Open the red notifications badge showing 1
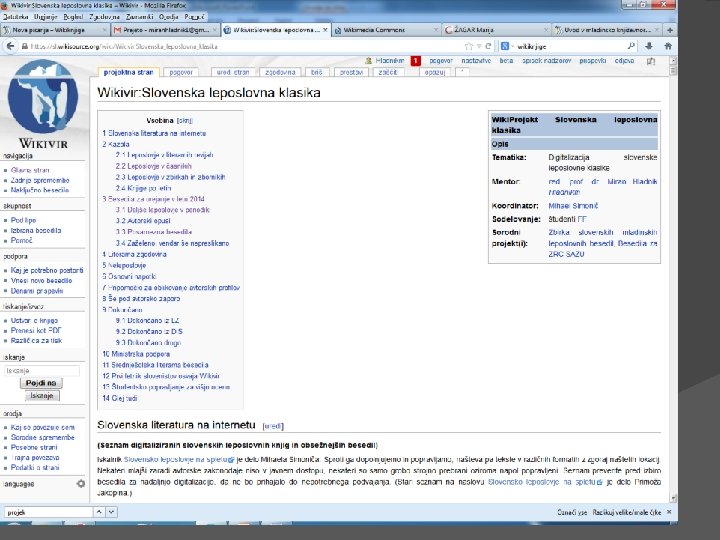The width and height of the screenshot is (720, 540). (416, 61)
